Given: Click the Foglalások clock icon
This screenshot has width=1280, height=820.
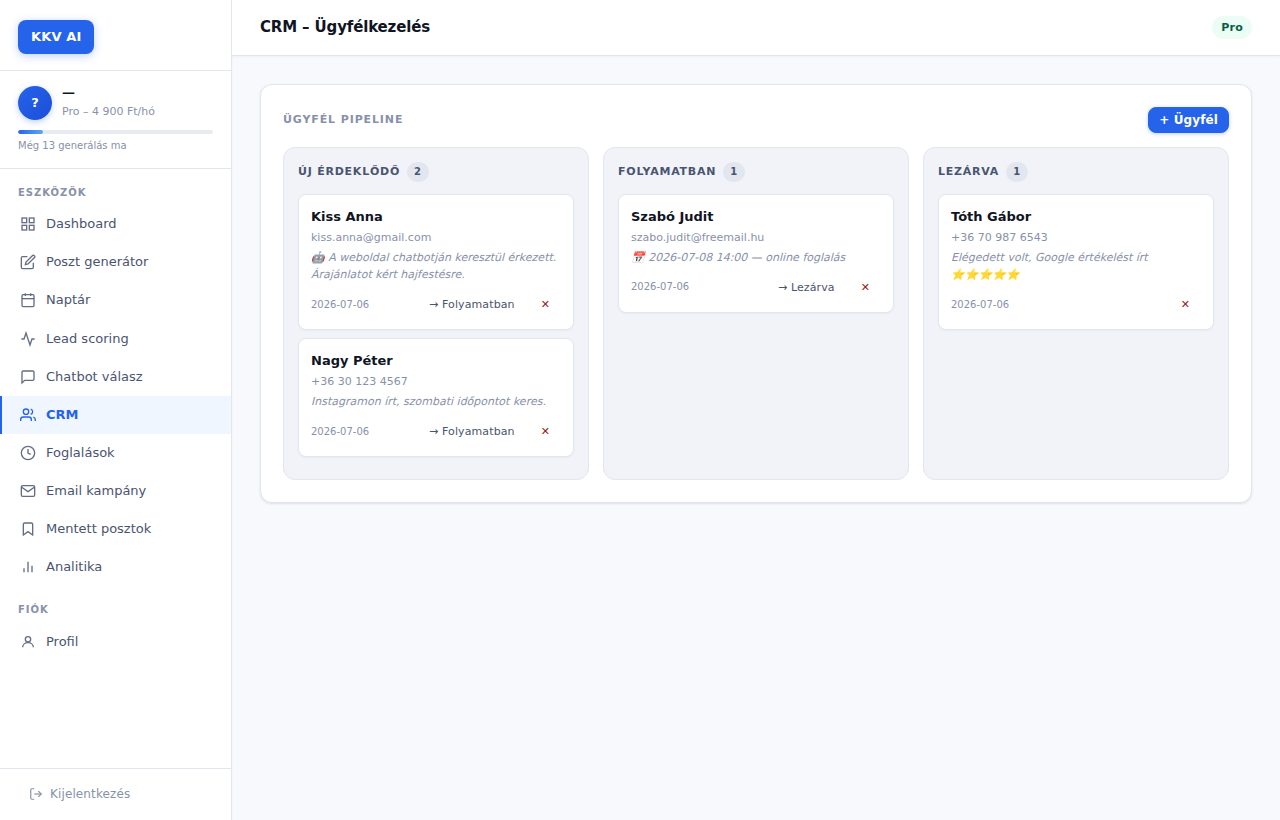Looking at the screenshot, I should [28, 453].
